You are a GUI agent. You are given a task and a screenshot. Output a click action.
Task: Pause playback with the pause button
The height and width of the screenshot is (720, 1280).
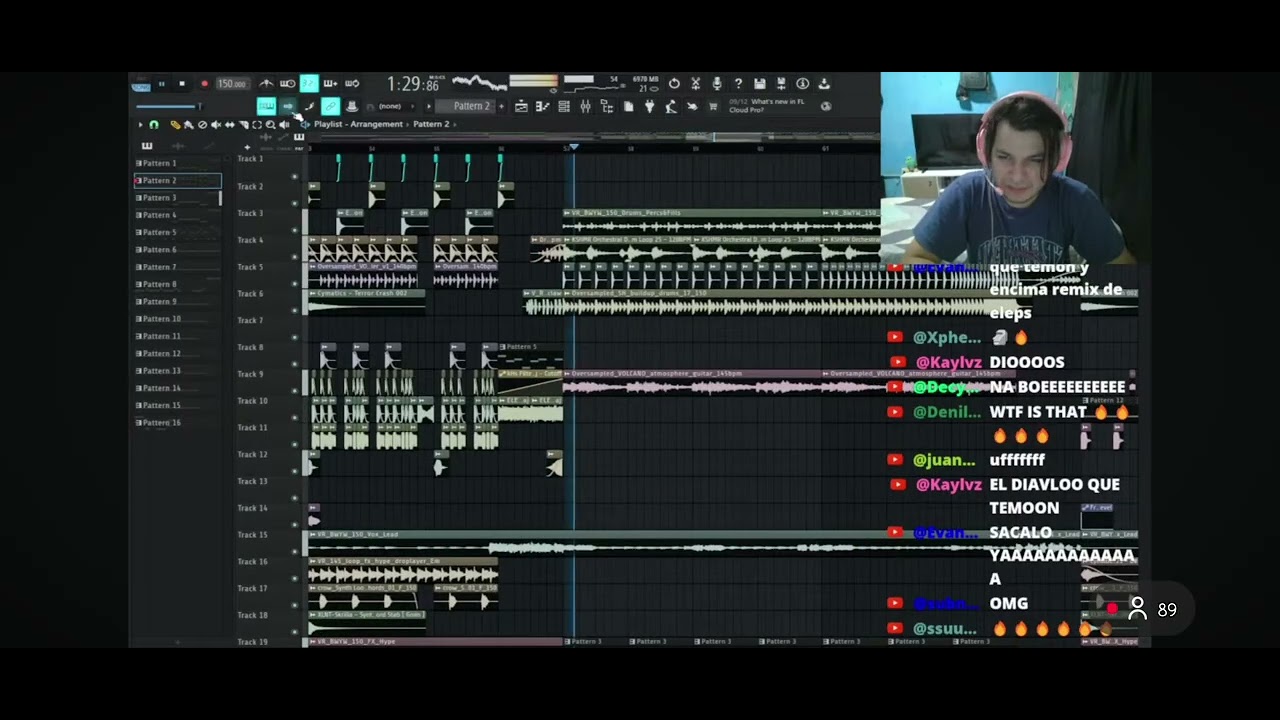tap(161, 84)
